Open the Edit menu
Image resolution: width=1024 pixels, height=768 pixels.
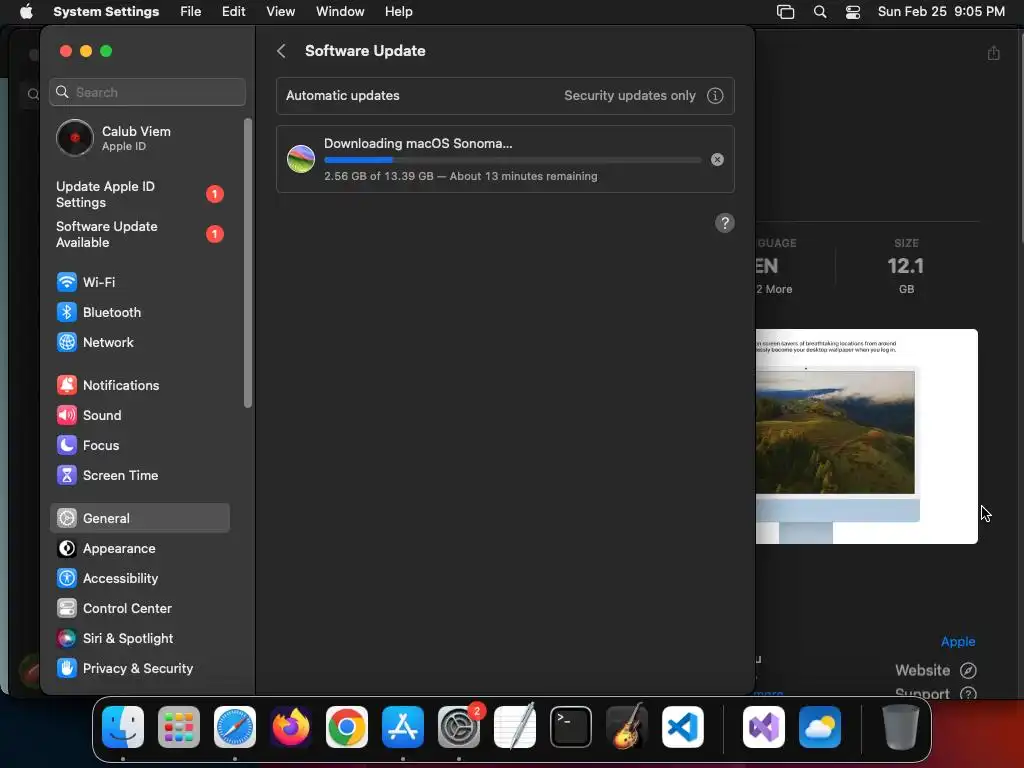[233, 12]
